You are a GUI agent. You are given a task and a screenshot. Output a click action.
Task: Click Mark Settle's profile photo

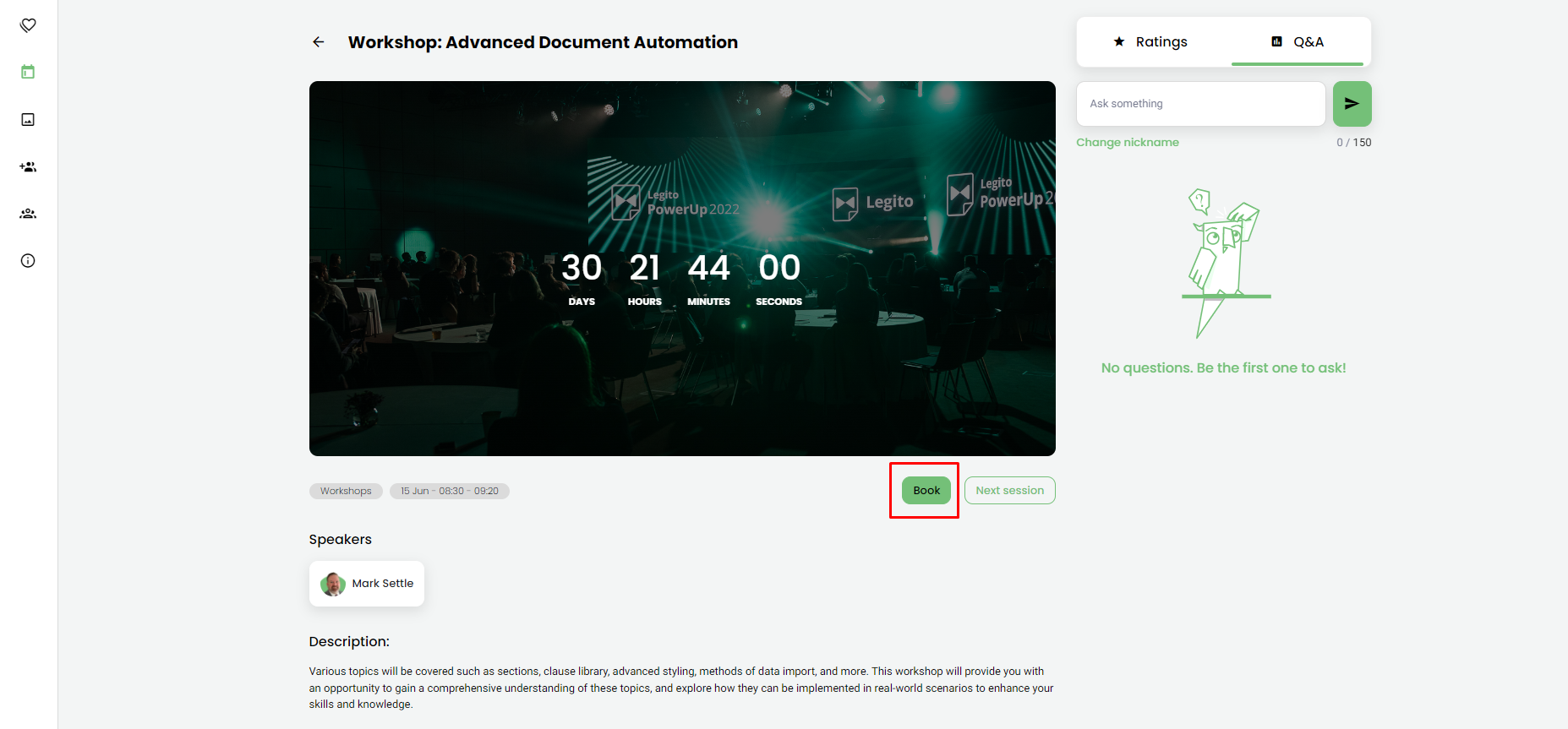(333, 584)
